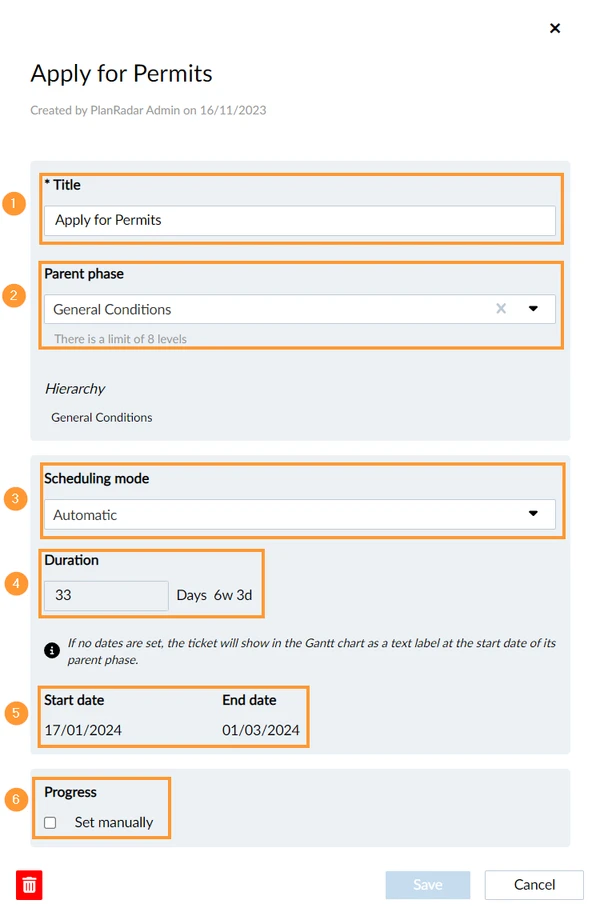Select the General Conditions hierarchy entry

click(102, 418)
